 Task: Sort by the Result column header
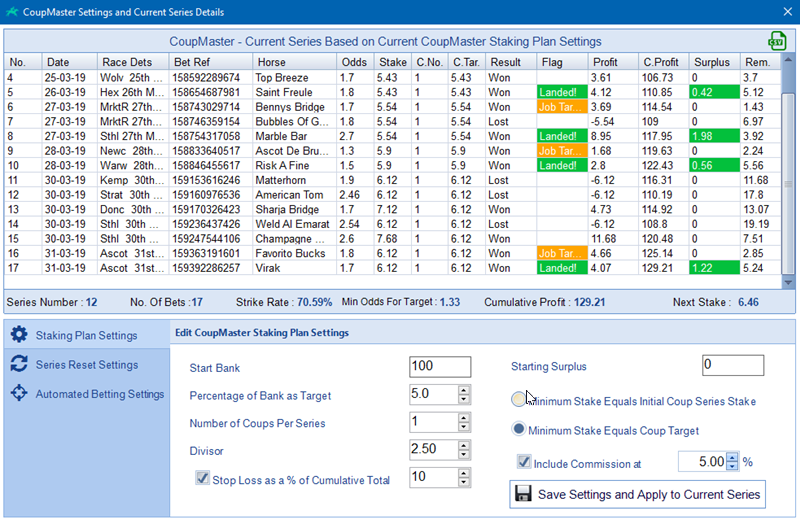511,62
